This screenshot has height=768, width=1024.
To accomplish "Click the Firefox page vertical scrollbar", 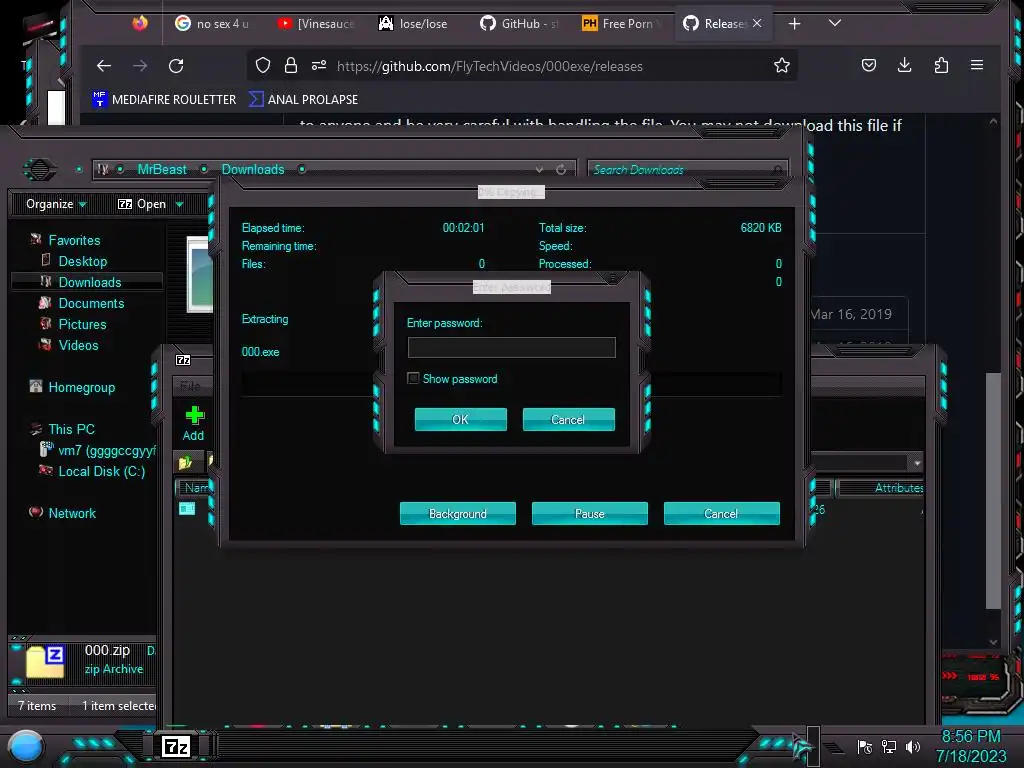I will tap(993, 490).
